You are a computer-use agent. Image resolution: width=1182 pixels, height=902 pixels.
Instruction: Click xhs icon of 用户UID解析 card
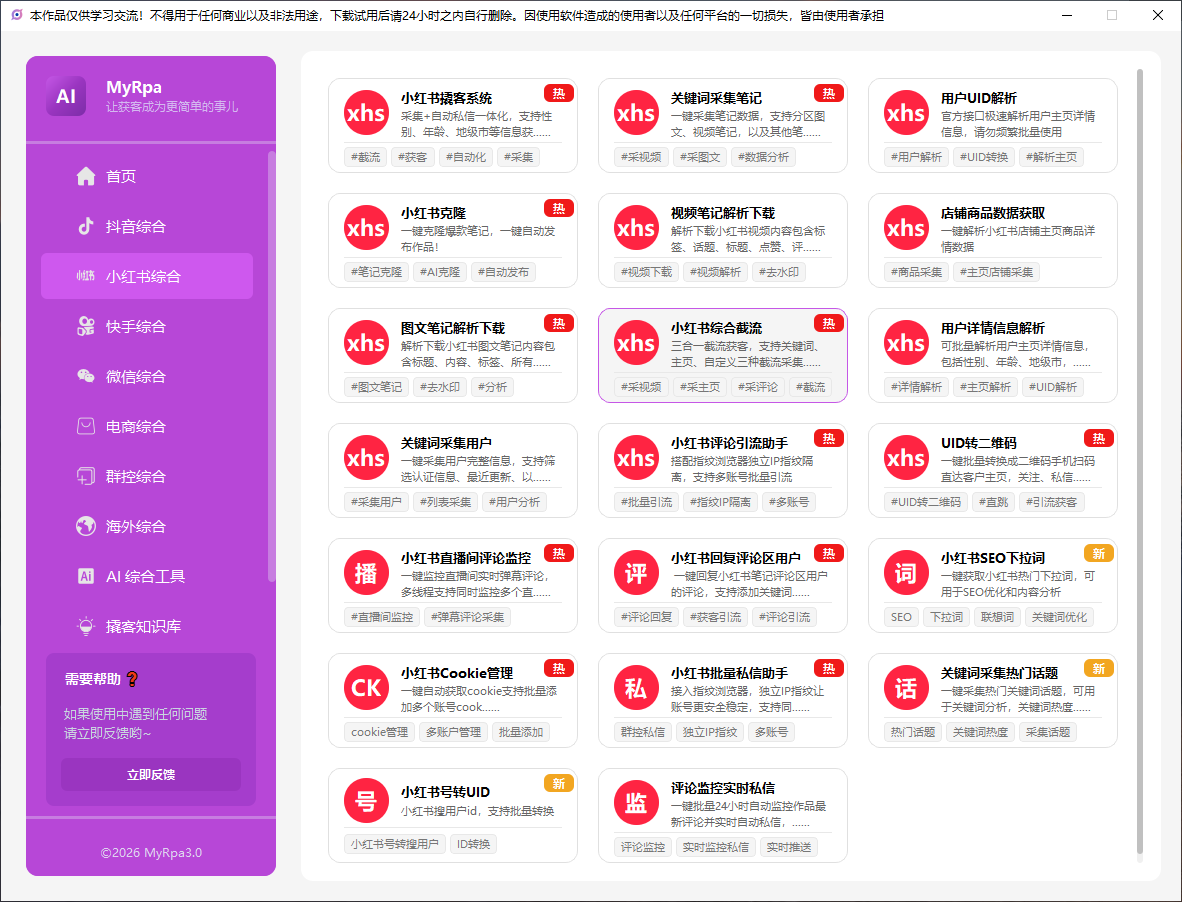pyautogui.click(x=906, y=113)
